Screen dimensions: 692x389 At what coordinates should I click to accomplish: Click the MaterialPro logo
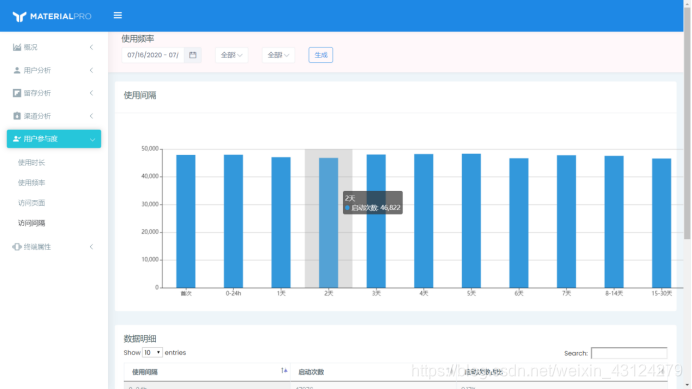[x=52, y=16]
